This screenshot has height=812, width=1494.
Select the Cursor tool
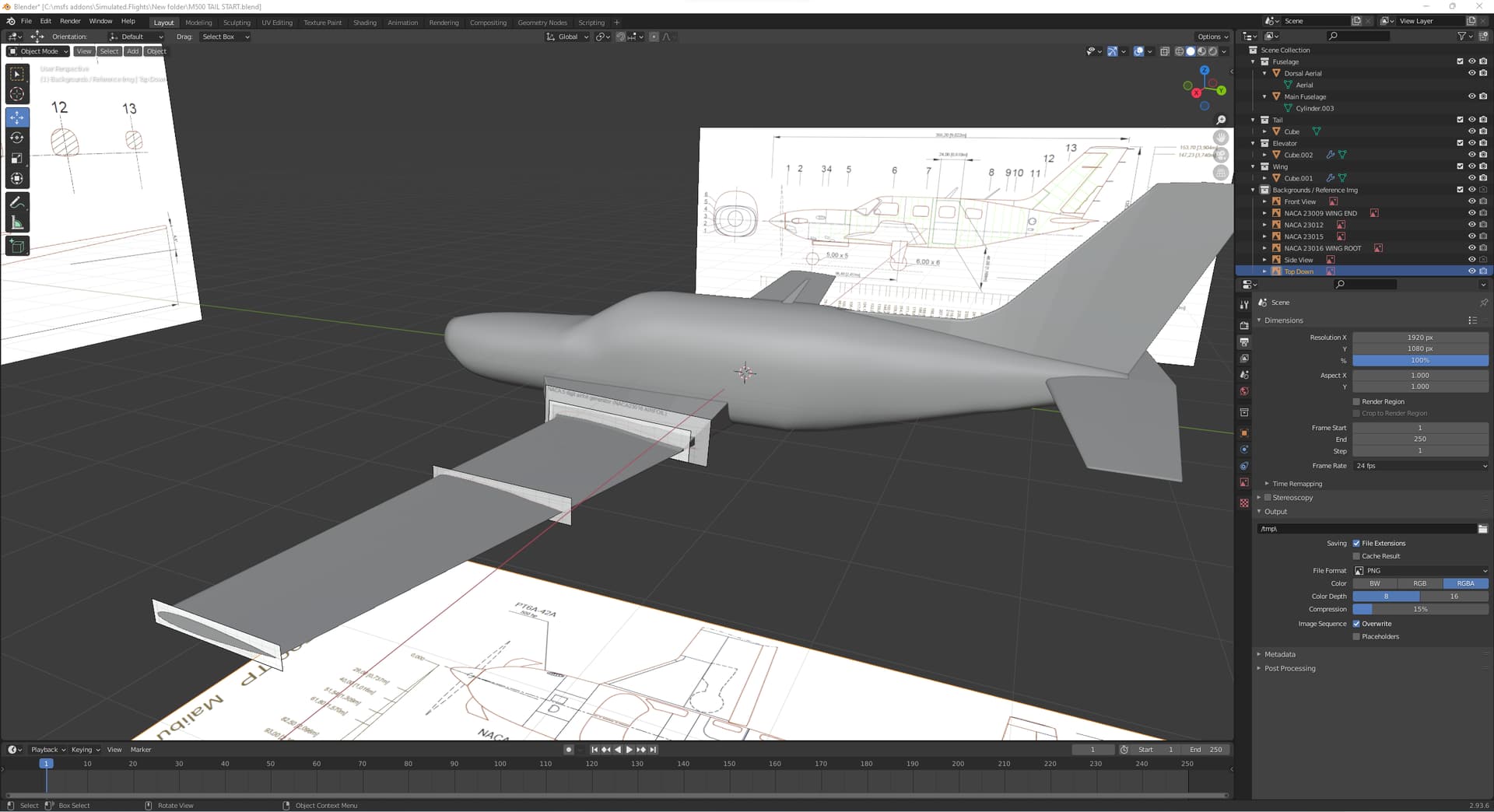click(x=17, y=94)
